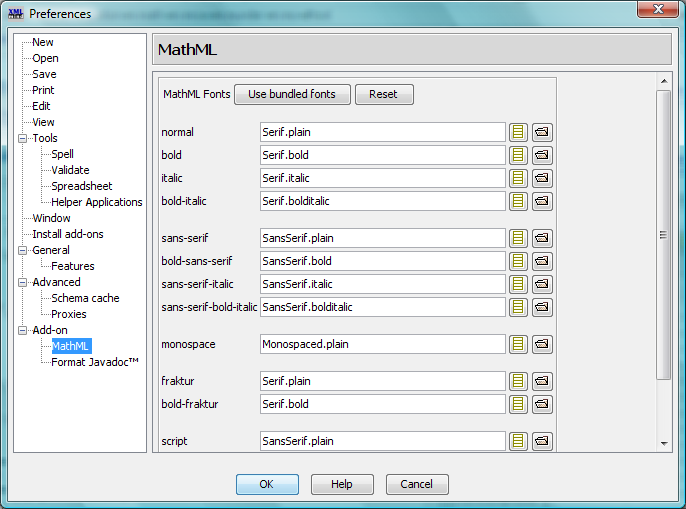Open Install add-ons preferences

[68, 234]
